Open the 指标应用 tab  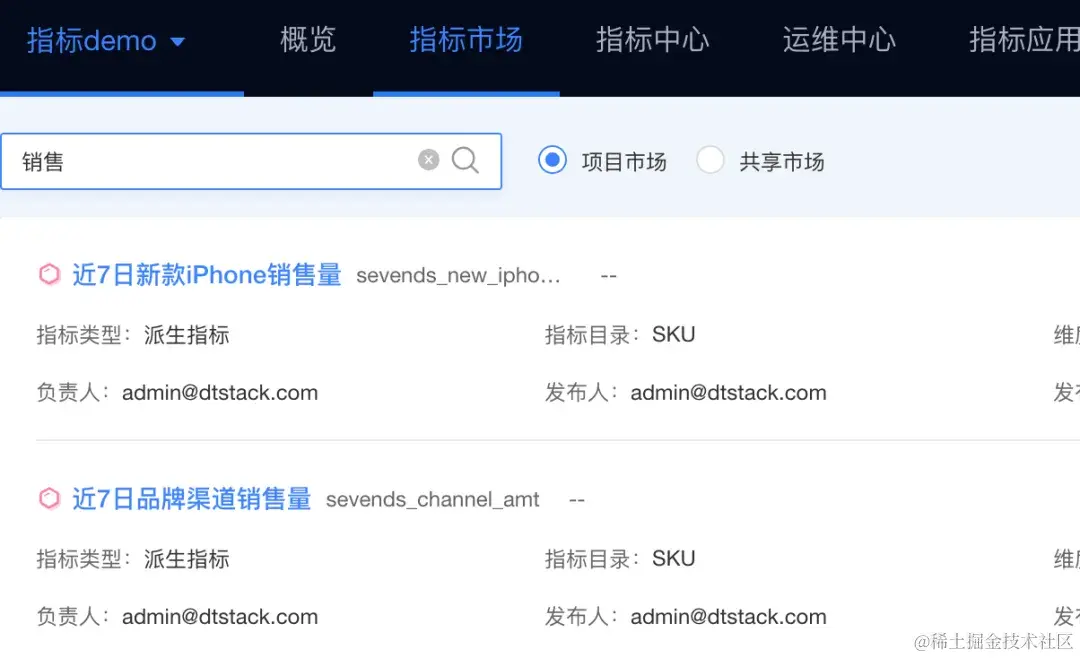tap(1024, 40)
